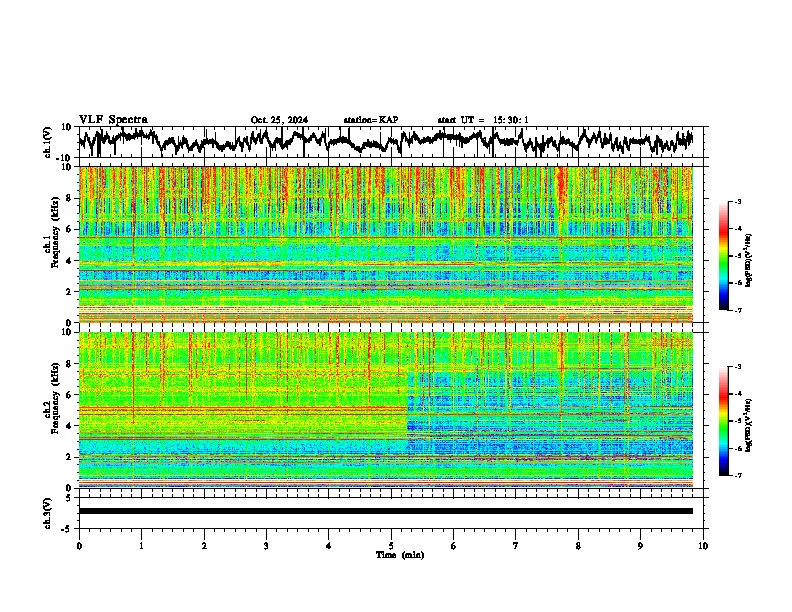
Task: Click the ch.2 frequency tick label "4"
Action: click(70, 426)
